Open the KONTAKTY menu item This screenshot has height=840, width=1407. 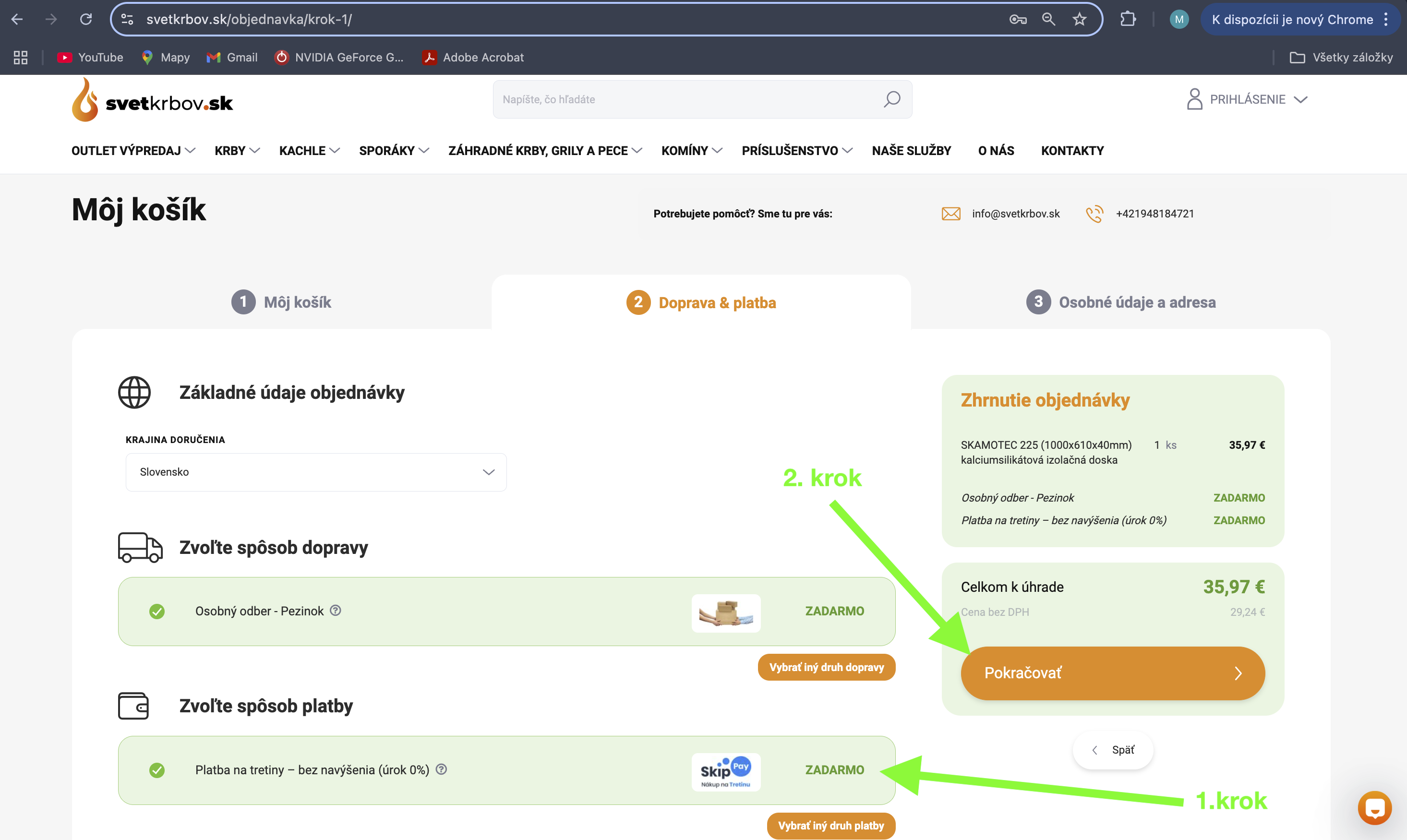click(1072, 151)
